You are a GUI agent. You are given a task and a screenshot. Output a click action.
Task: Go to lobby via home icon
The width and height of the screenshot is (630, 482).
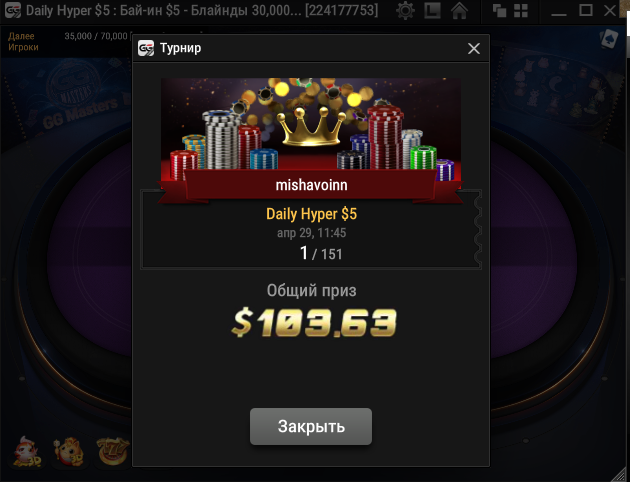pyautogui.click(x=459, y=10)
